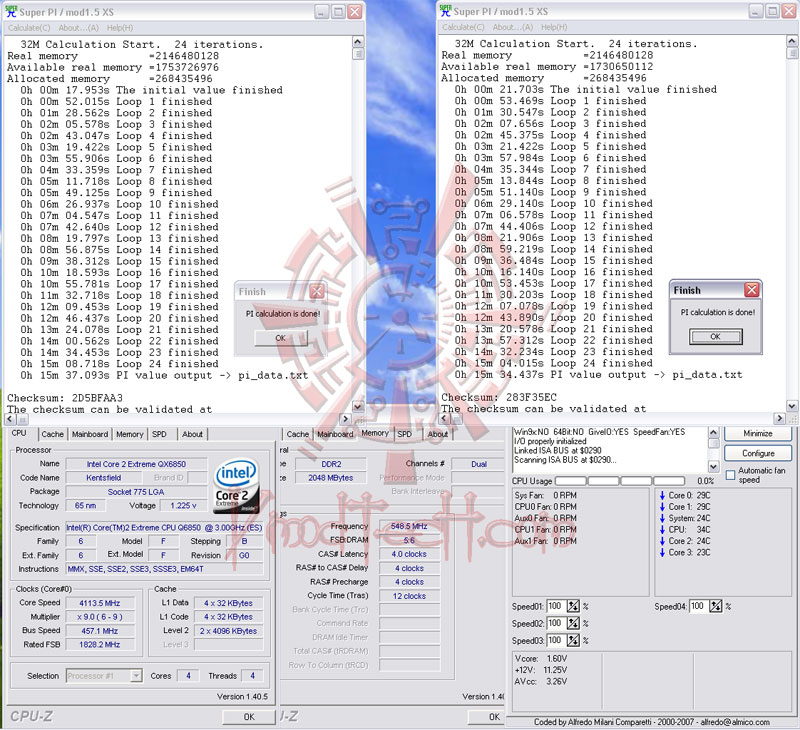Click Core Speed value 4113.5 MHz
The width and height of the screenshot is (800, 730).
[x=100, y=603]
